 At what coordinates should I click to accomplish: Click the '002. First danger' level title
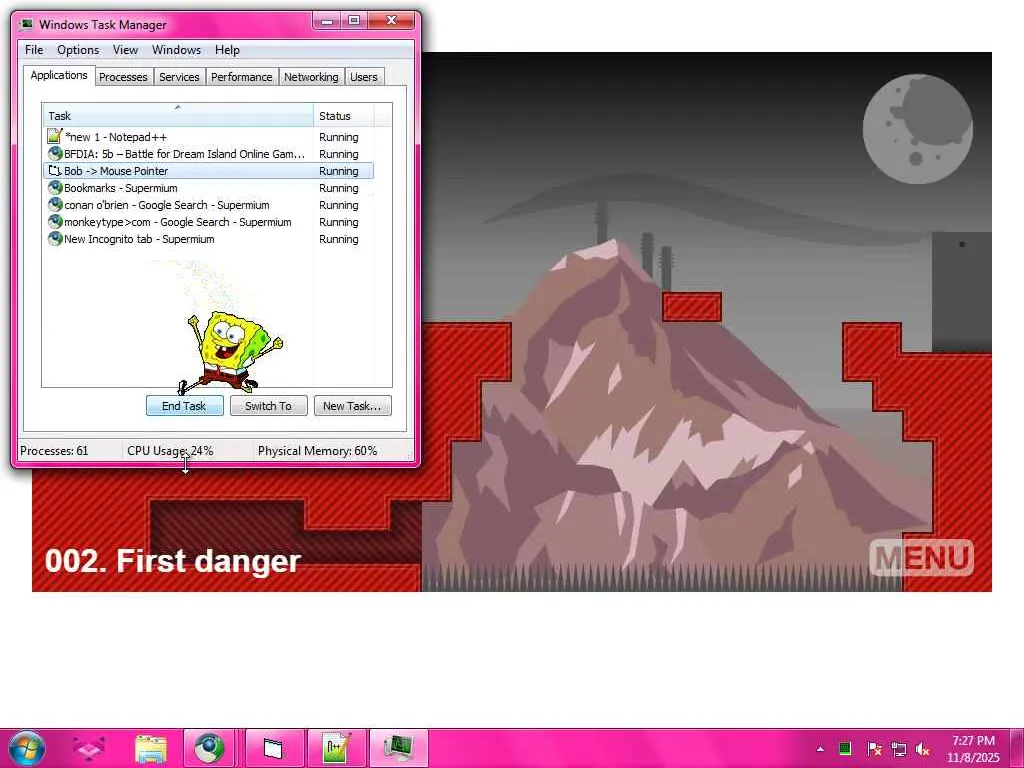click(x=172, y=561)
